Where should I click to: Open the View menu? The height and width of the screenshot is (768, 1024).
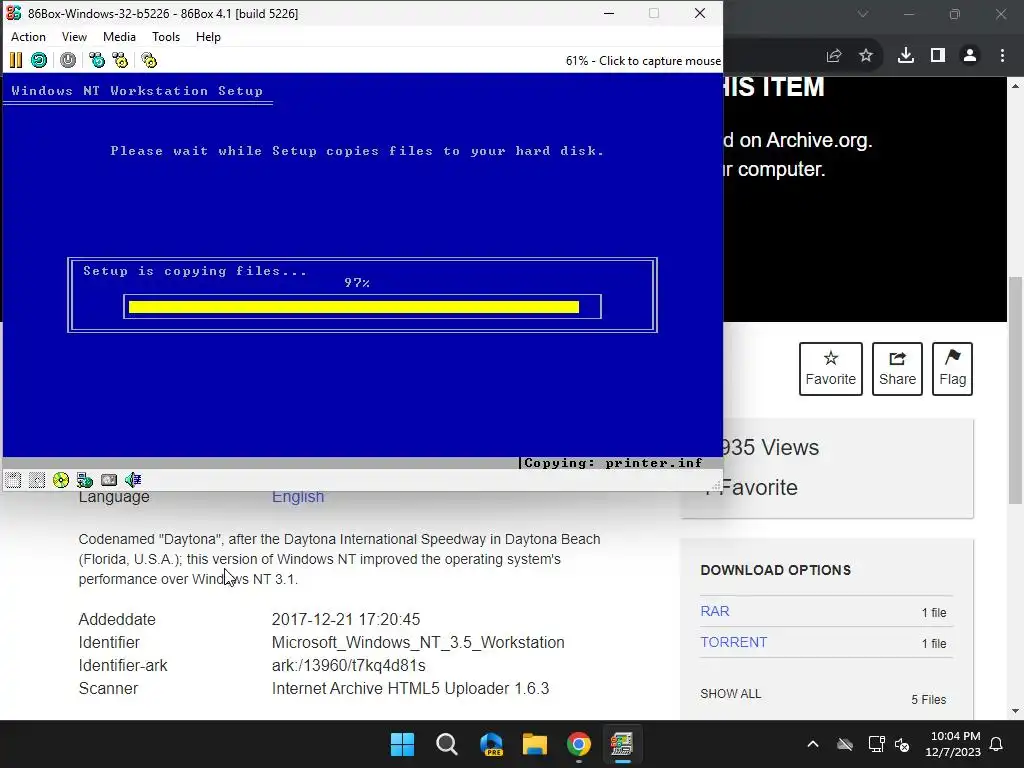(74, 37)
